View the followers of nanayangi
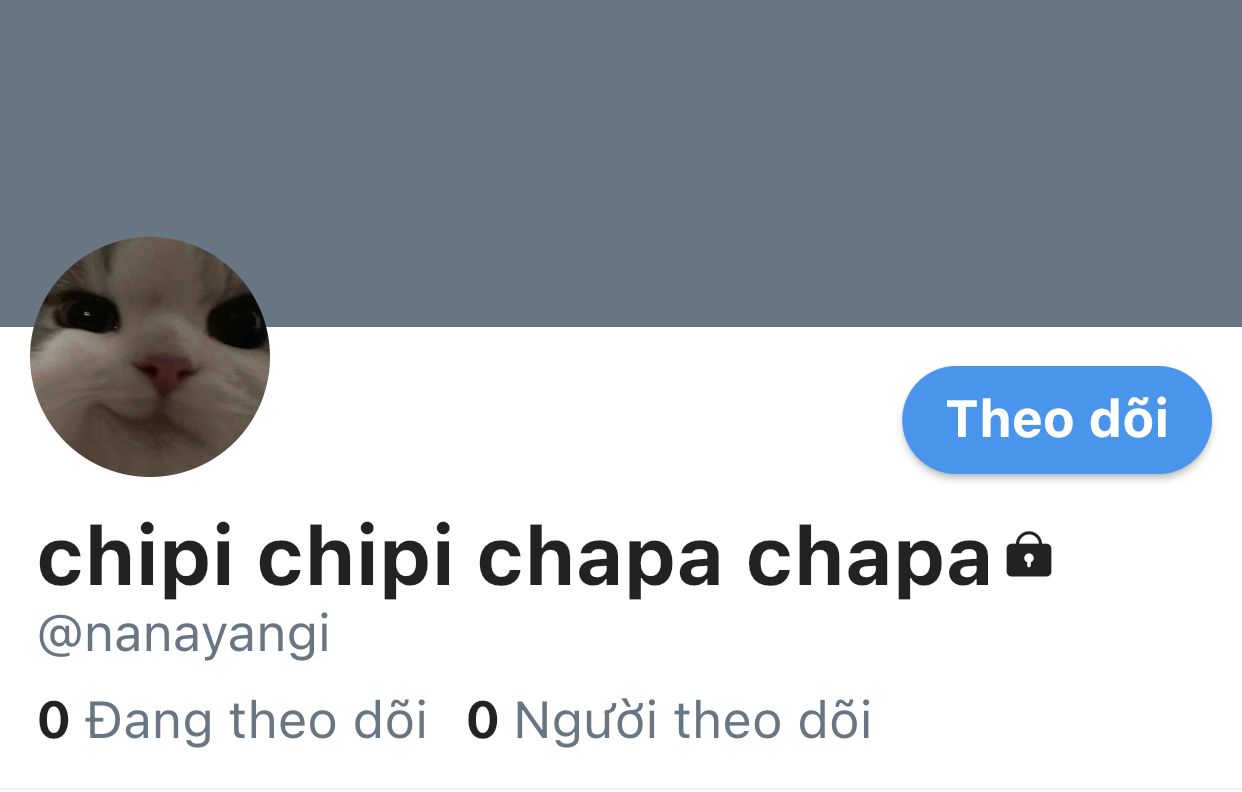 coord(669,721)
